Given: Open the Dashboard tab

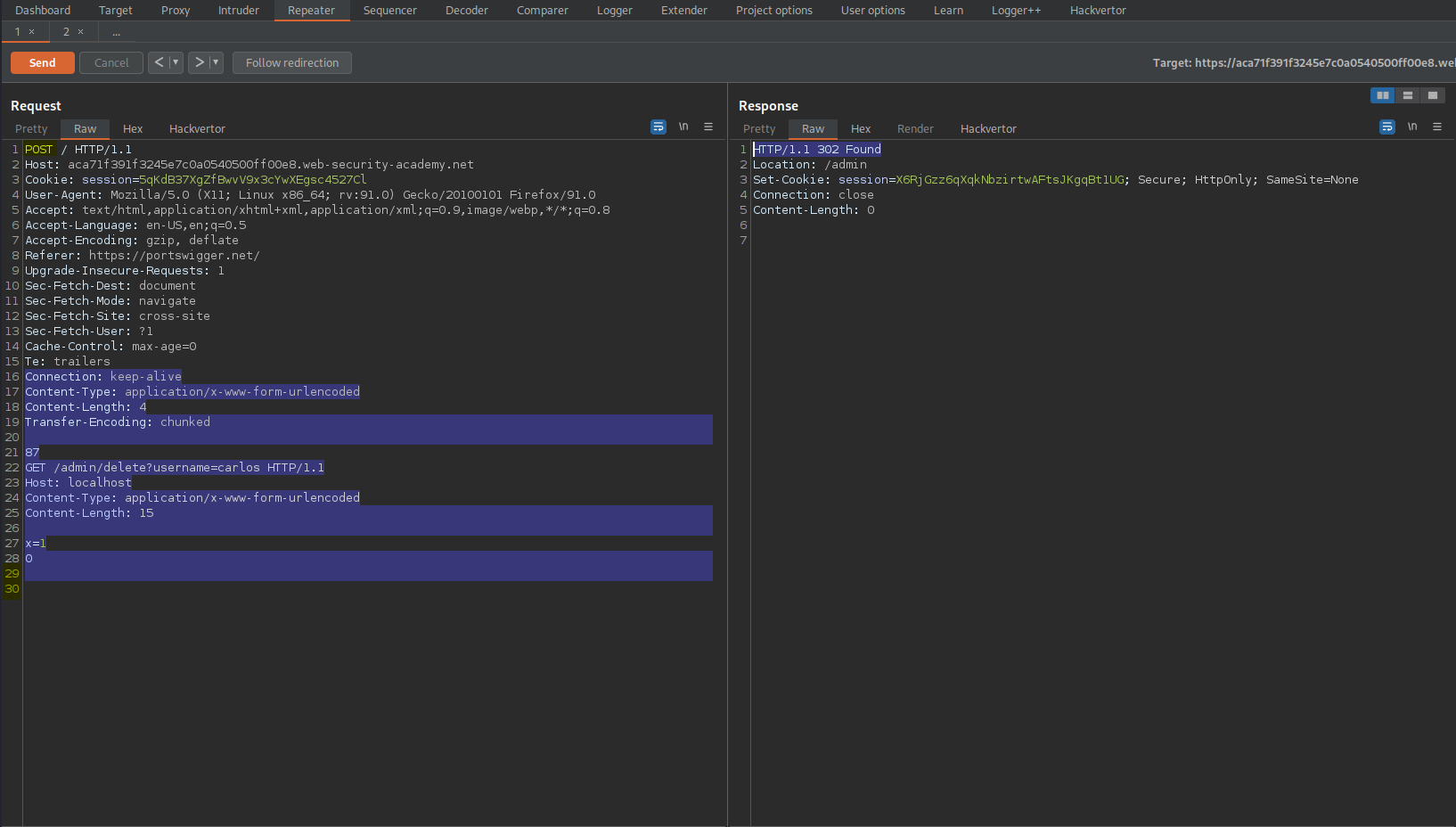Looking at the screenshot, I should (43, 11).
